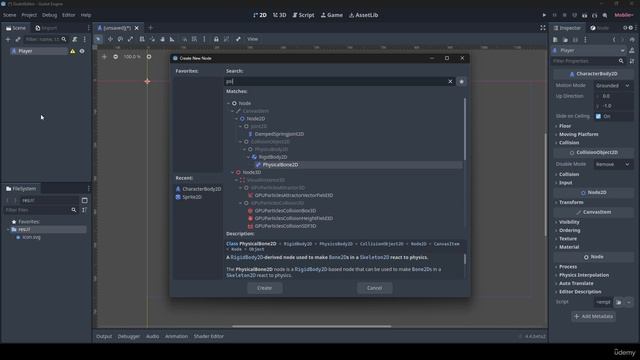Expand the Visibility section
The image size is (640, 360).
tap(569, 222)
